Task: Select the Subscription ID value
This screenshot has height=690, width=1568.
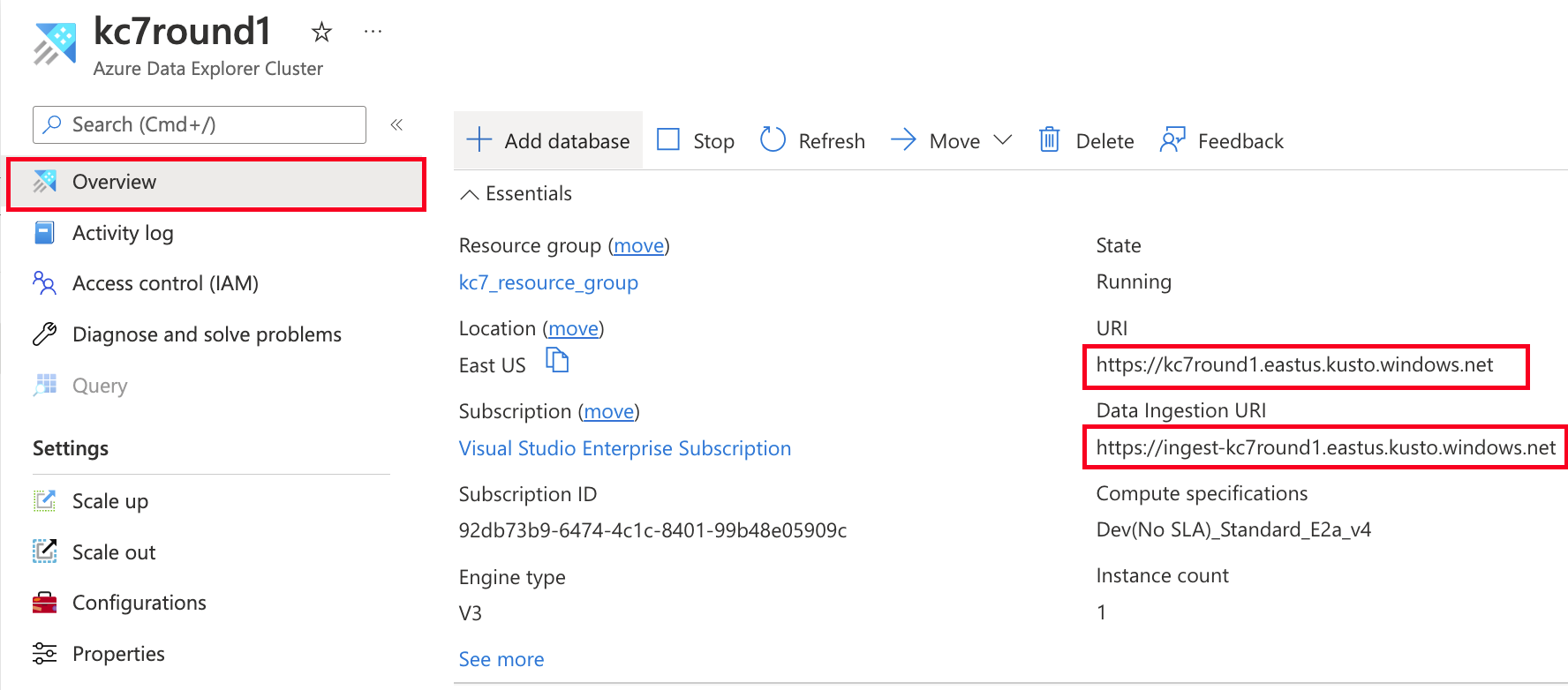Action: tap(652, 530)
